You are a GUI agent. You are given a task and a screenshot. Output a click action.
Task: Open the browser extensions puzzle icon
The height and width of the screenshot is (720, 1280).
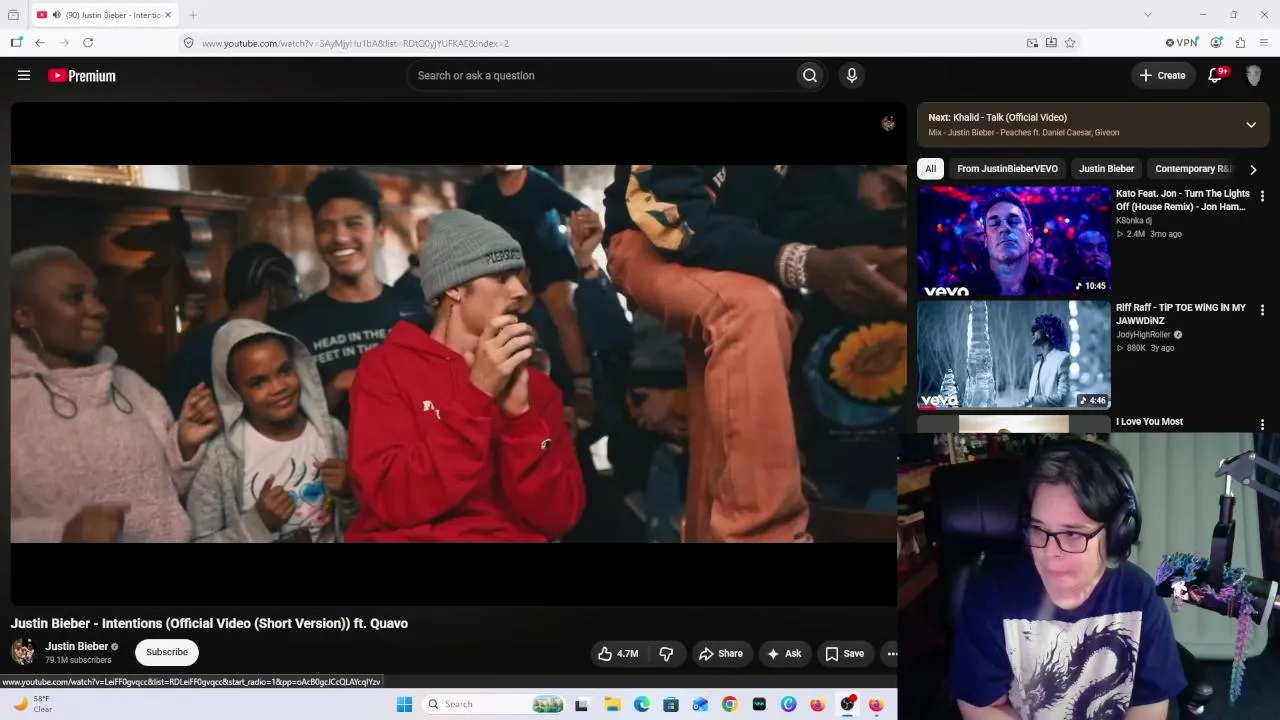[1240, 43]
